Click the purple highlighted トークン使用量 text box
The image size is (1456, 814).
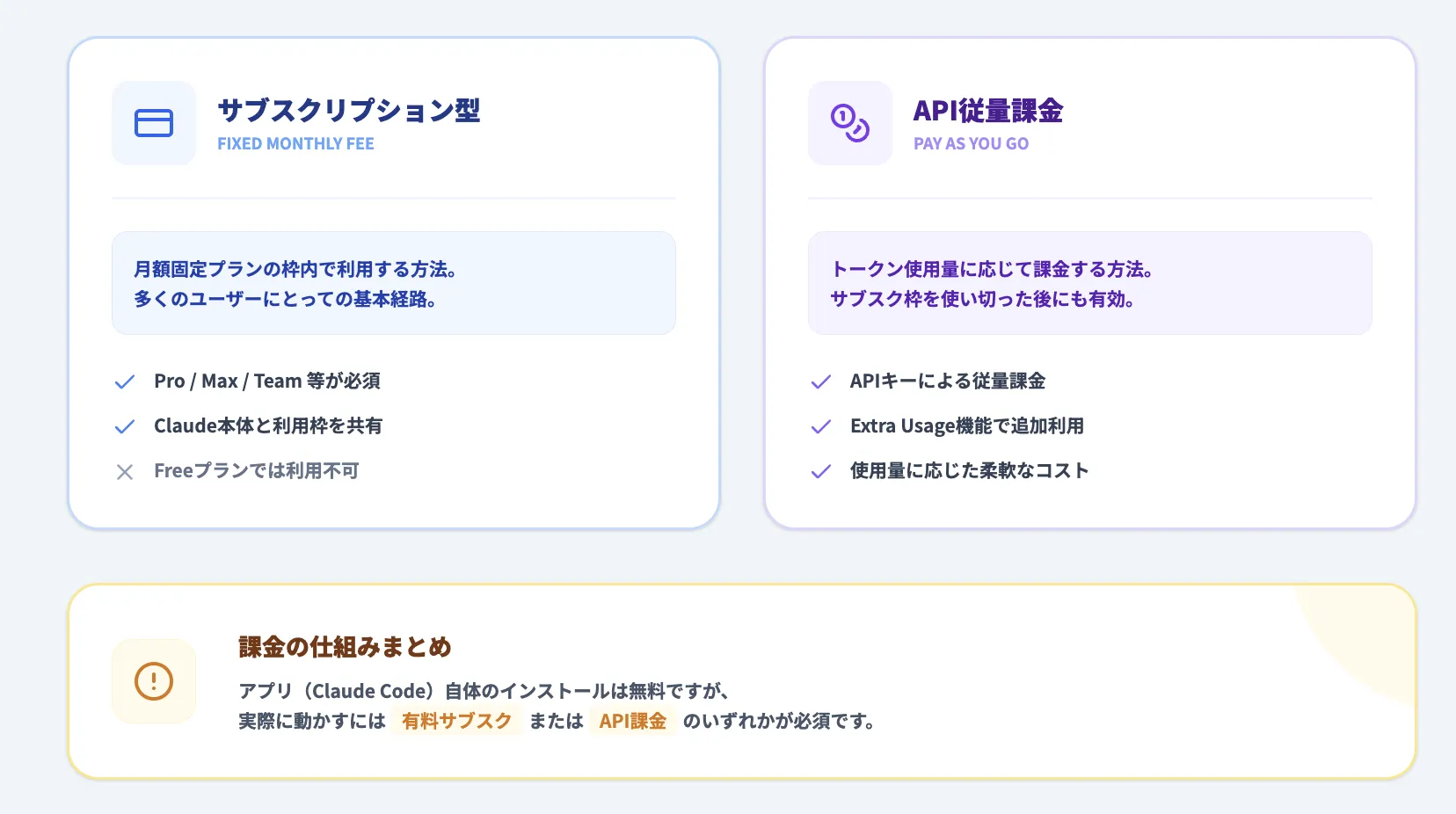coord(1089,283)
